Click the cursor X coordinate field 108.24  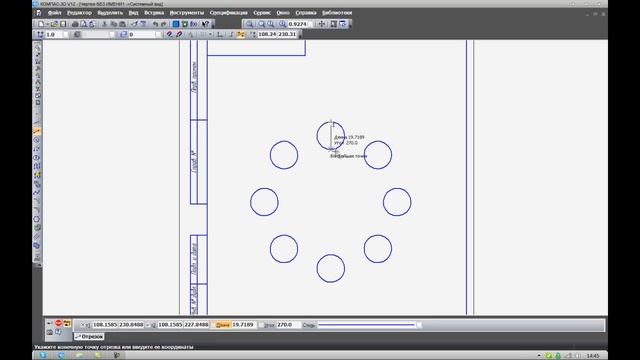267,34
